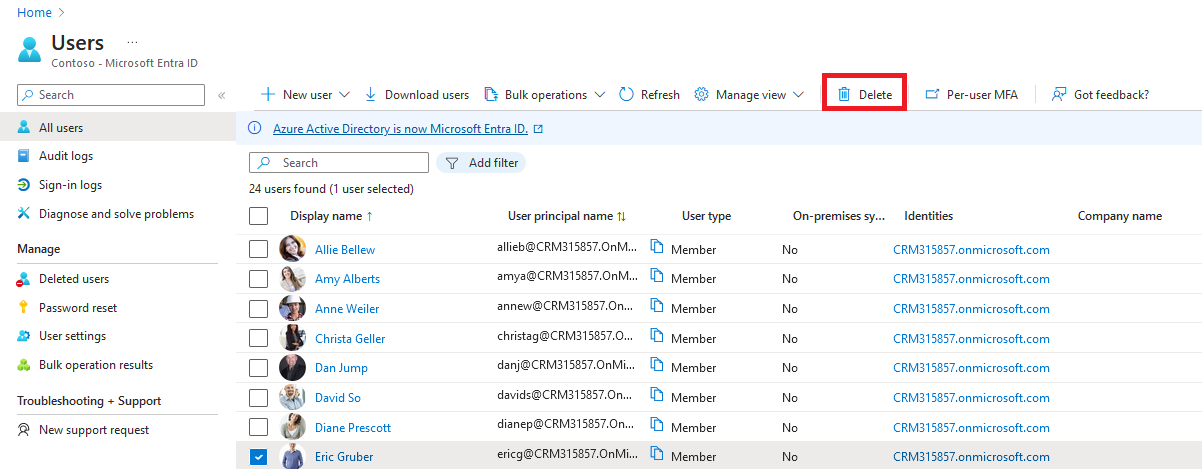Click the Add filter funnel icon
The image size is (1202, 469).
(452, 163)
